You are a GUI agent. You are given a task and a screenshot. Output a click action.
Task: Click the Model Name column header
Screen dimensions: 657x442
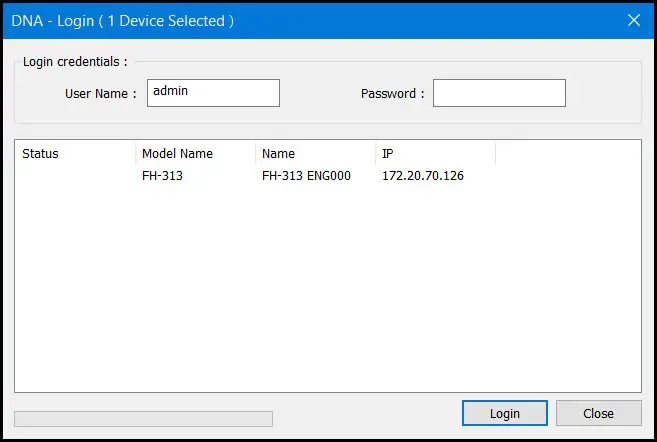[195, 154]
